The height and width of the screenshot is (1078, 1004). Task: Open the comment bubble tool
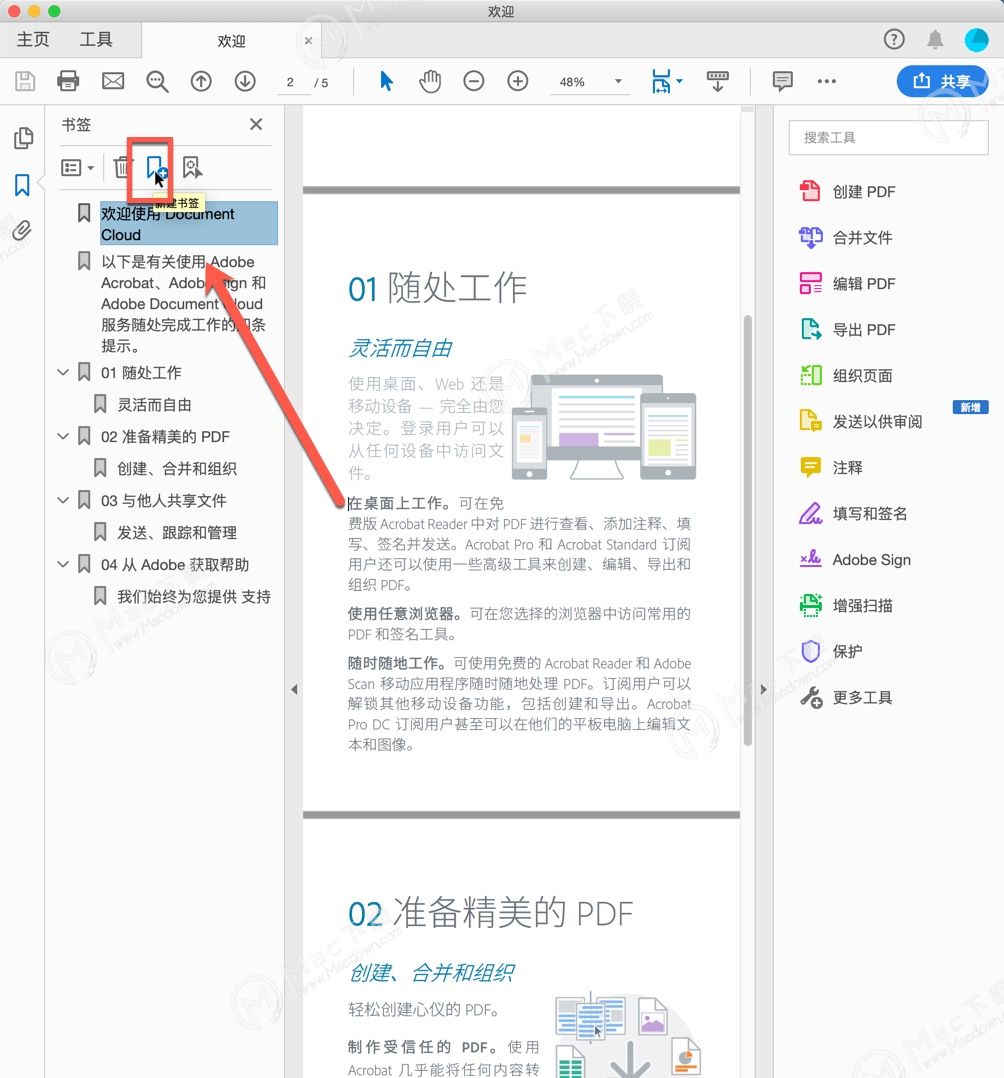tap(783, 81)
